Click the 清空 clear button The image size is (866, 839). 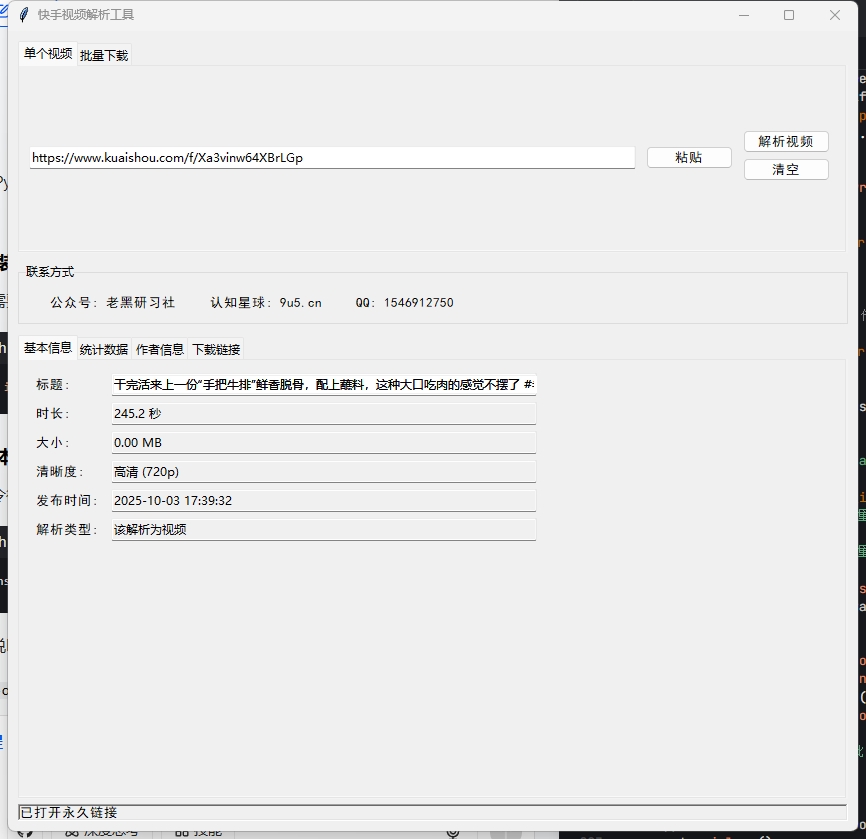click(x=786, y=169)
